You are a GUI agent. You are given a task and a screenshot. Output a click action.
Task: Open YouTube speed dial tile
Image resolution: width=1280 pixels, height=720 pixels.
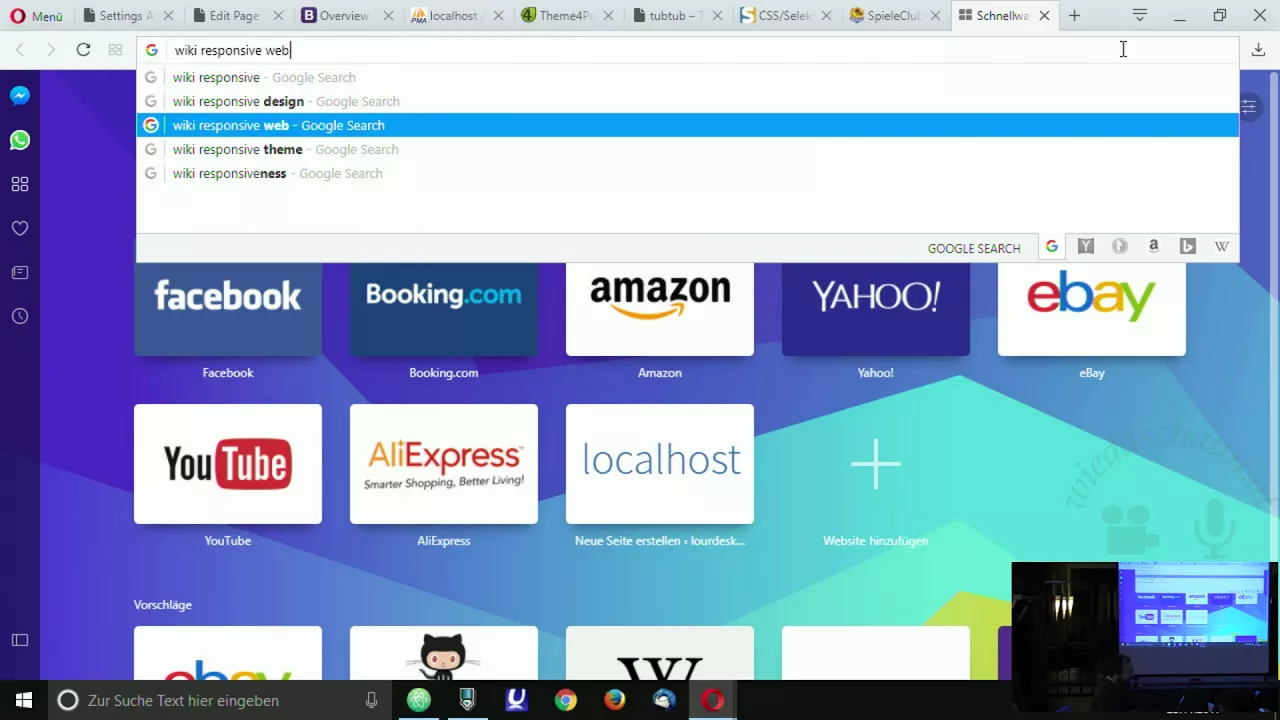pyautogui.click(x=228, y=464)
